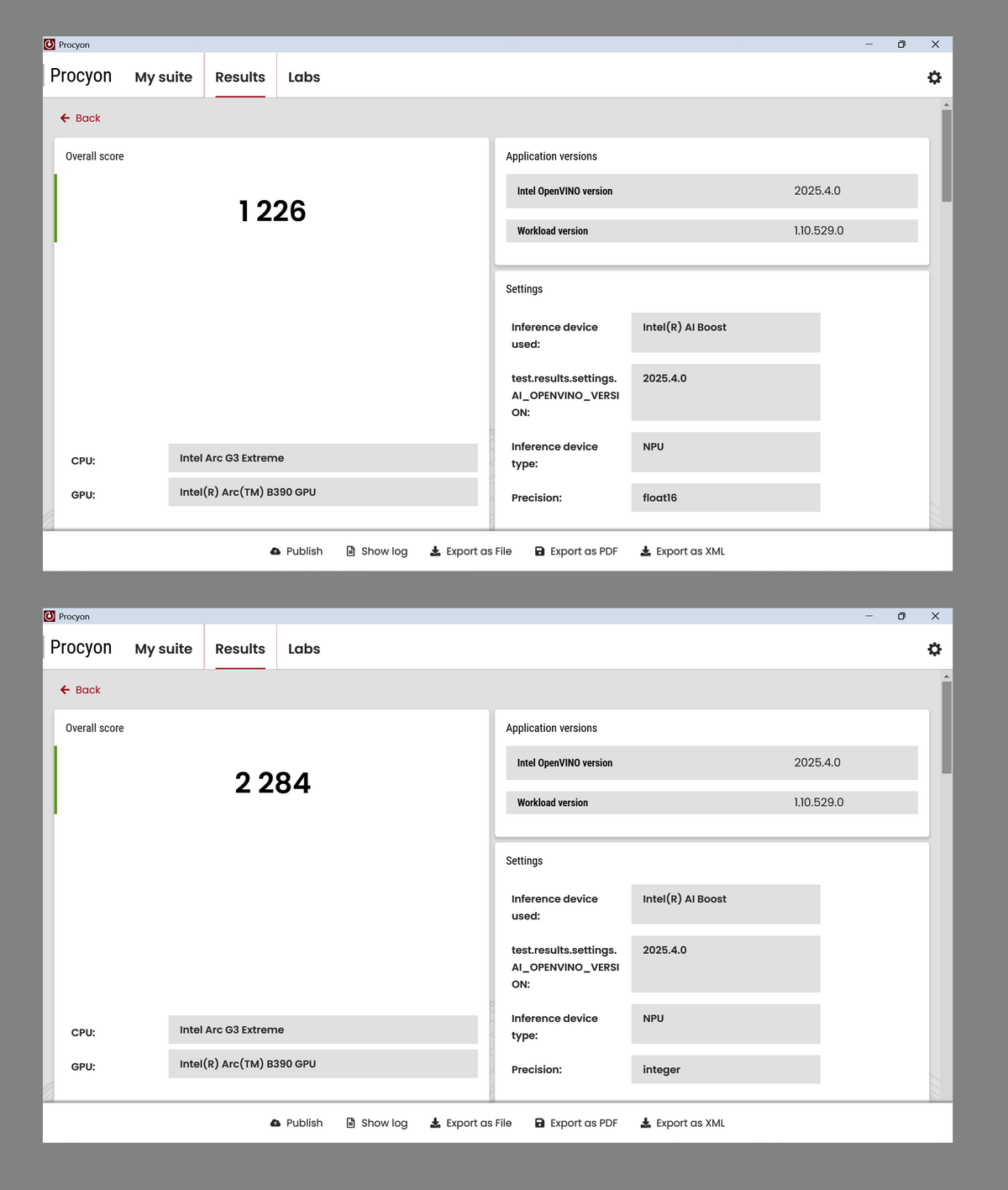The height and width of the screenshot is (1190, 1008).
Task: Click Back arrow icon in bottom window
Action: (65, 690)
